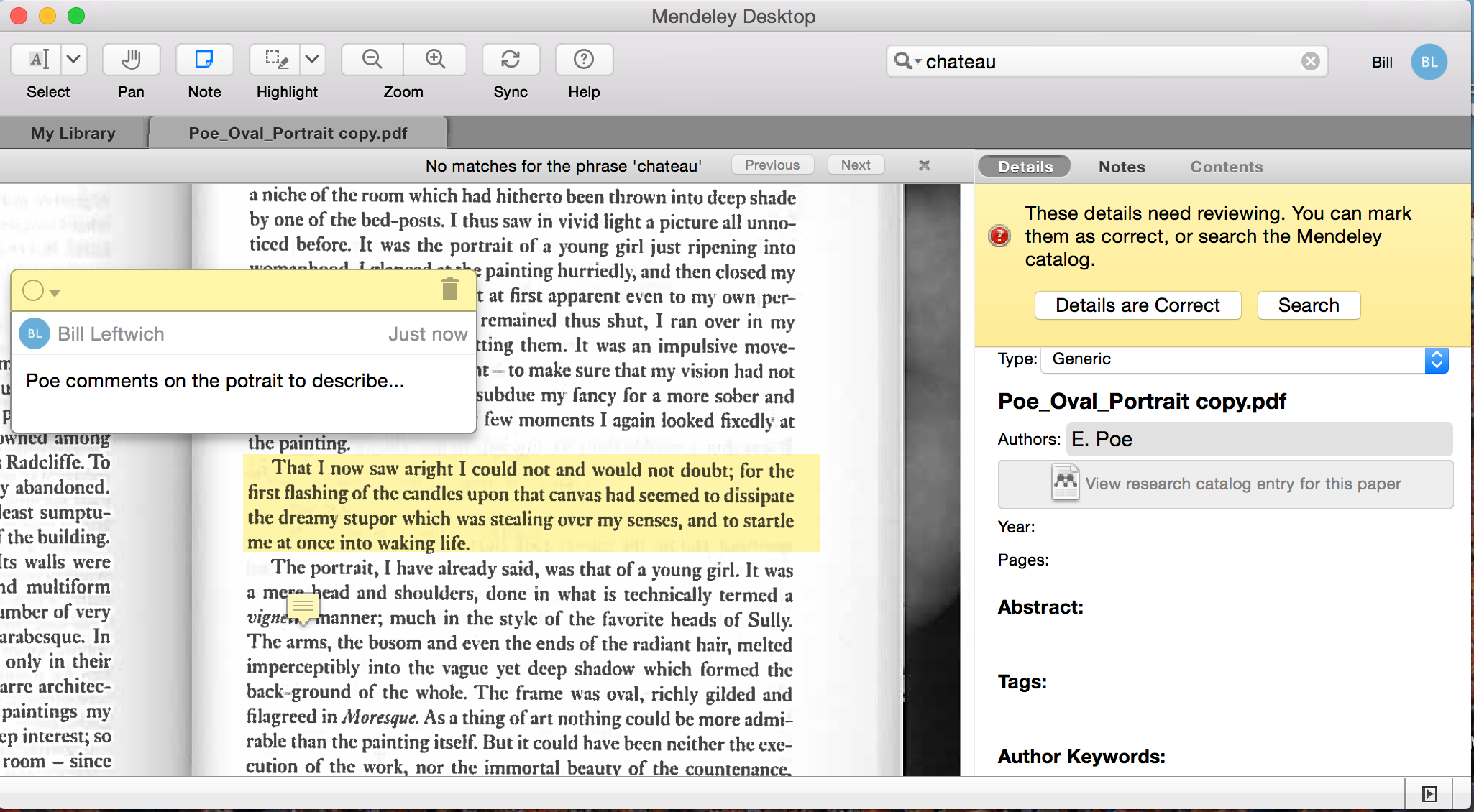Viewport: 1474px width, 812px height.
Task: Open the Details tab
Action: pyautogui.click(x=1025, y=167)
